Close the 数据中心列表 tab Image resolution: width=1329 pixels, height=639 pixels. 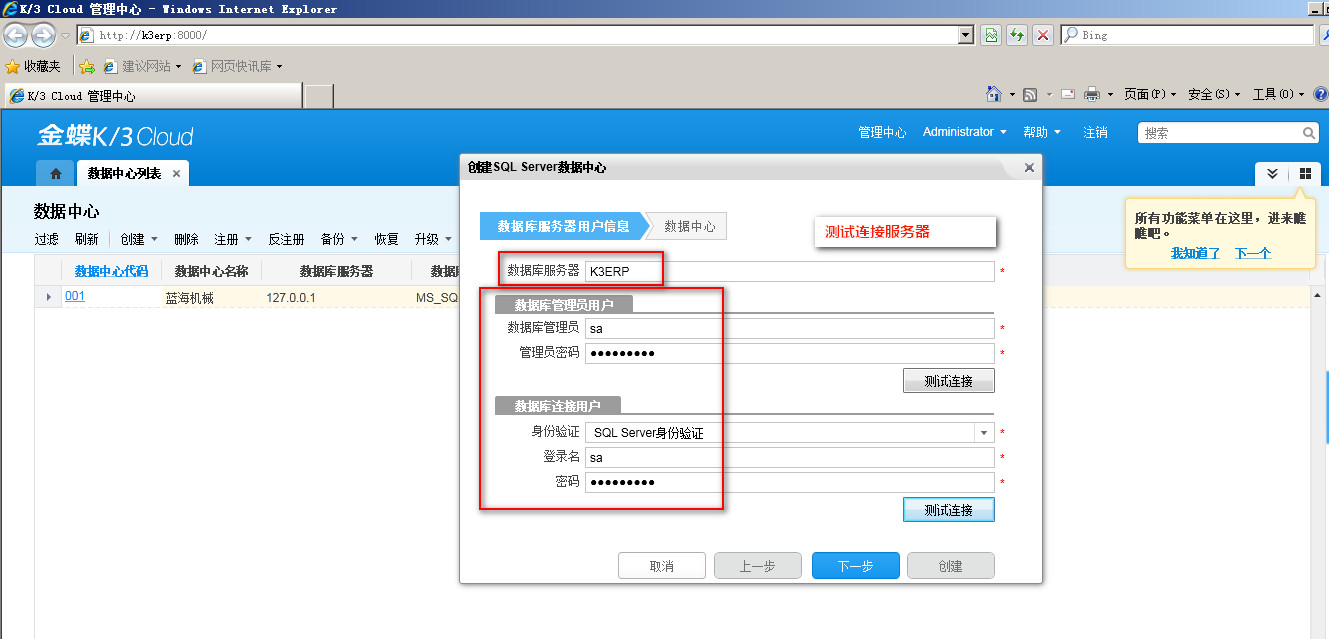[176, 173]
